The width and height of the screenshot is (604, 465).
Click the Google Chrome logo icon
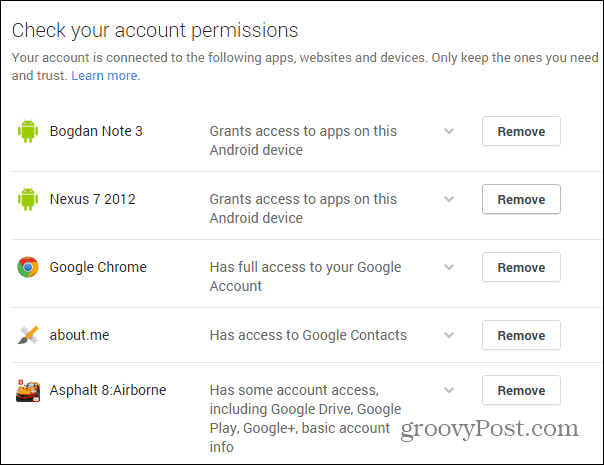(28, 267)
